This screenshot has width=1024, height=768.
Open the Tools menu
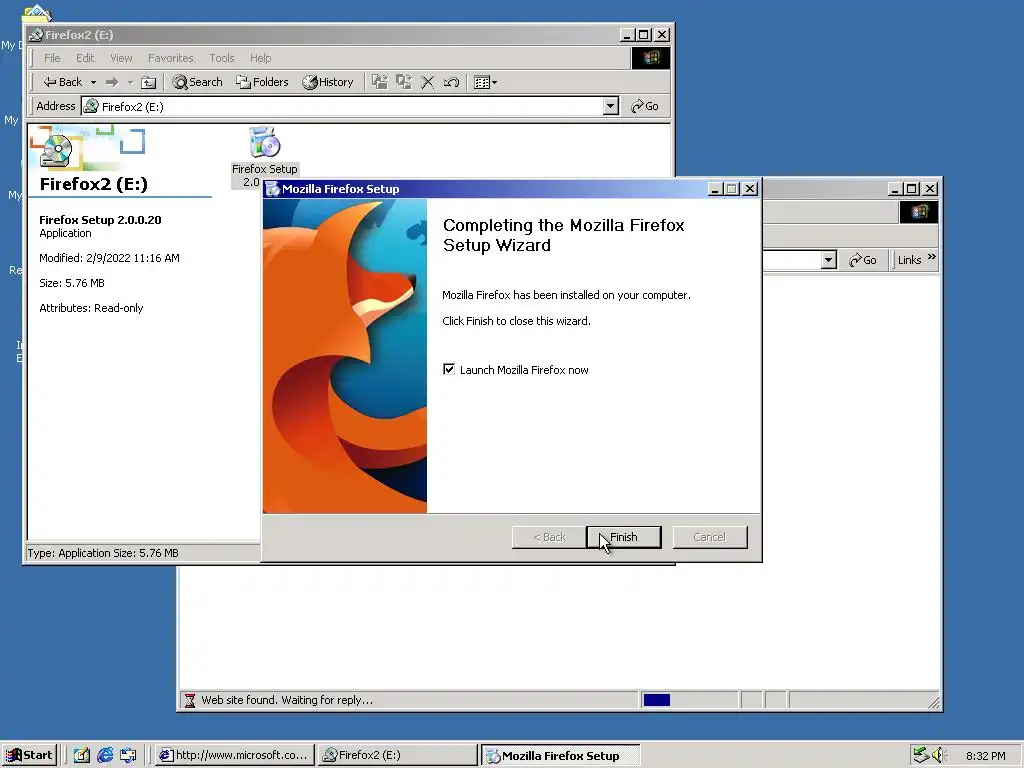pos(221,58)
